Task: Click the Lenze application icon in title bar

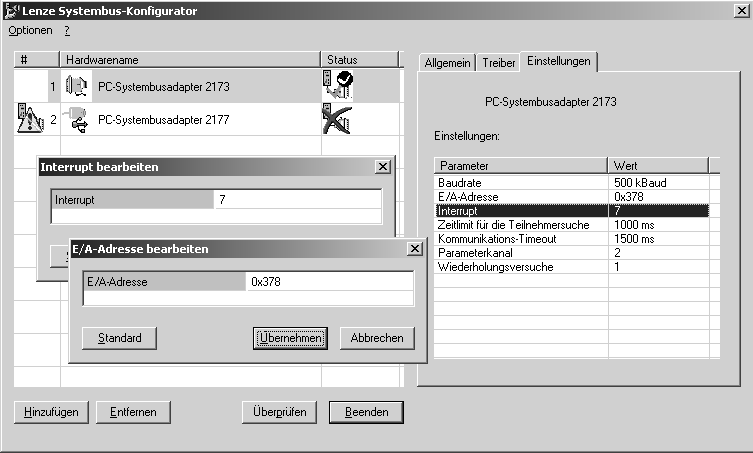Action: (x=12, y=11)
